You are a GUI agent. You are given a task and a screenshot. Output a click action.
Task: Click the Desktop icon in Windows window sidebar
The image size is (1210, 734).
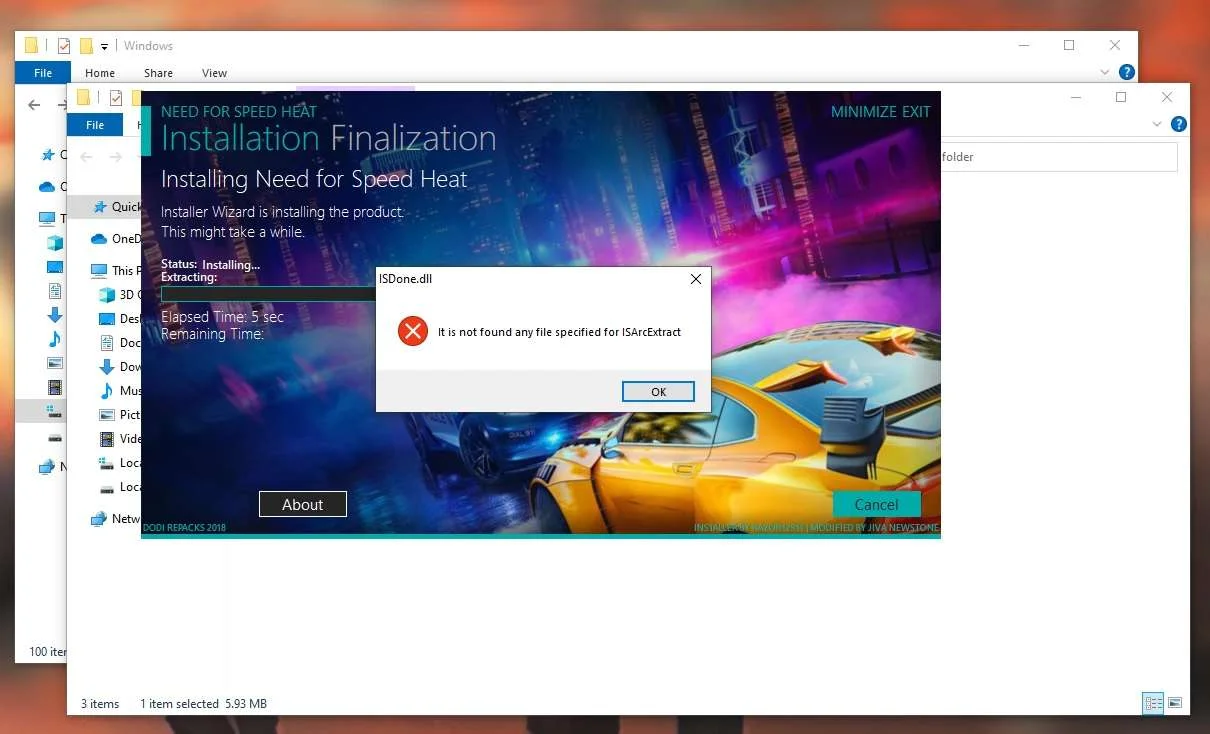pos(55,267)
